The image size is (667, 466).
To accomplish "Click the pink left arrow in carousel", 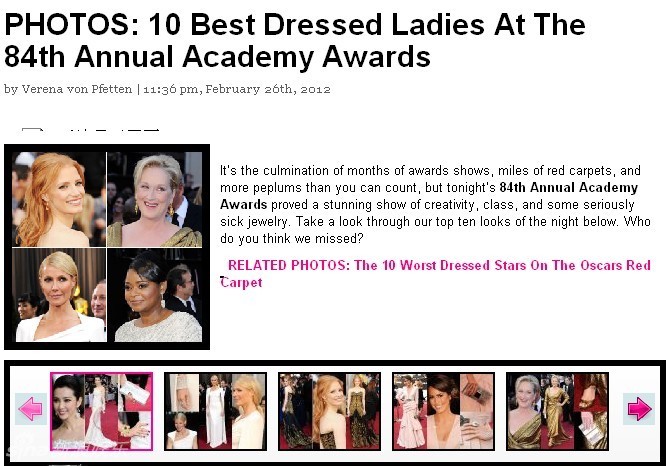I will coord(31,409).
